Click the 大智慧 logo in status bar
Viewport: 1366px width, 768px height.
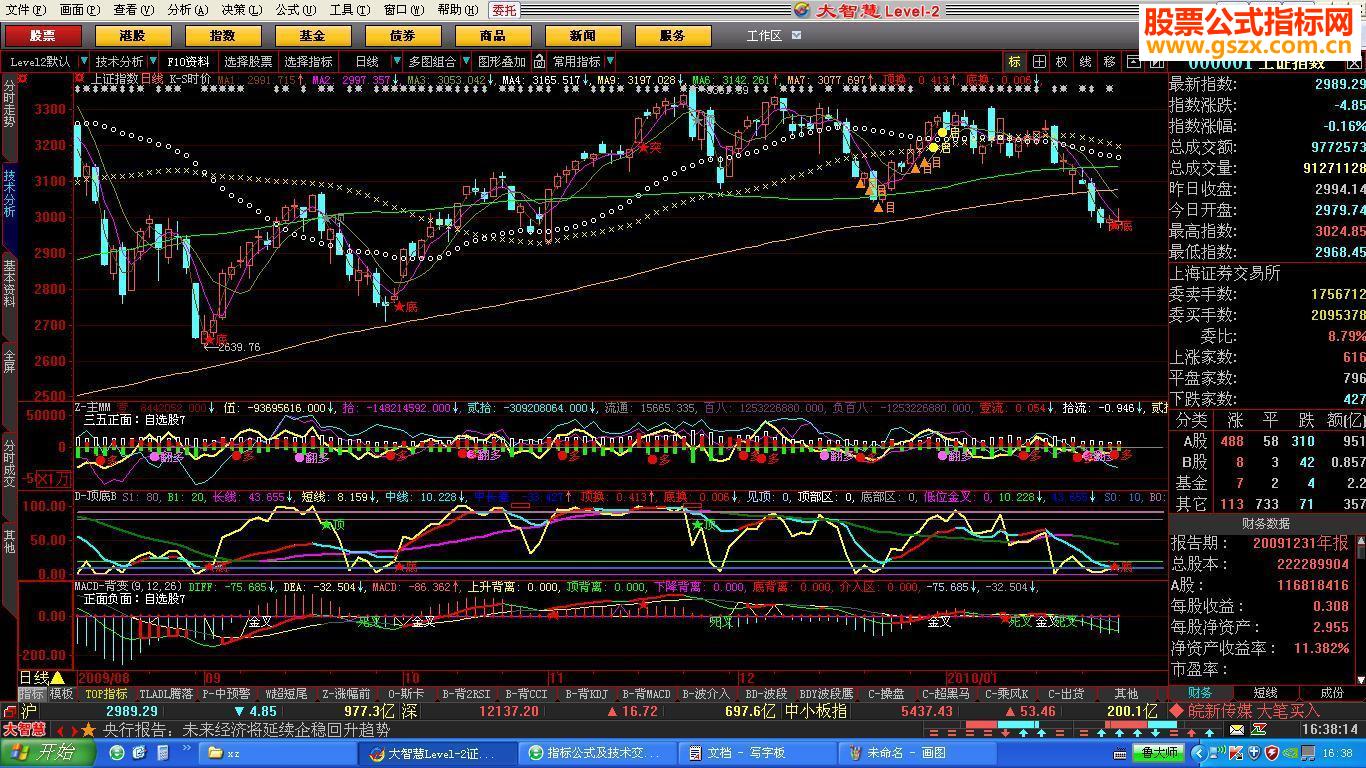coord(23,729)
